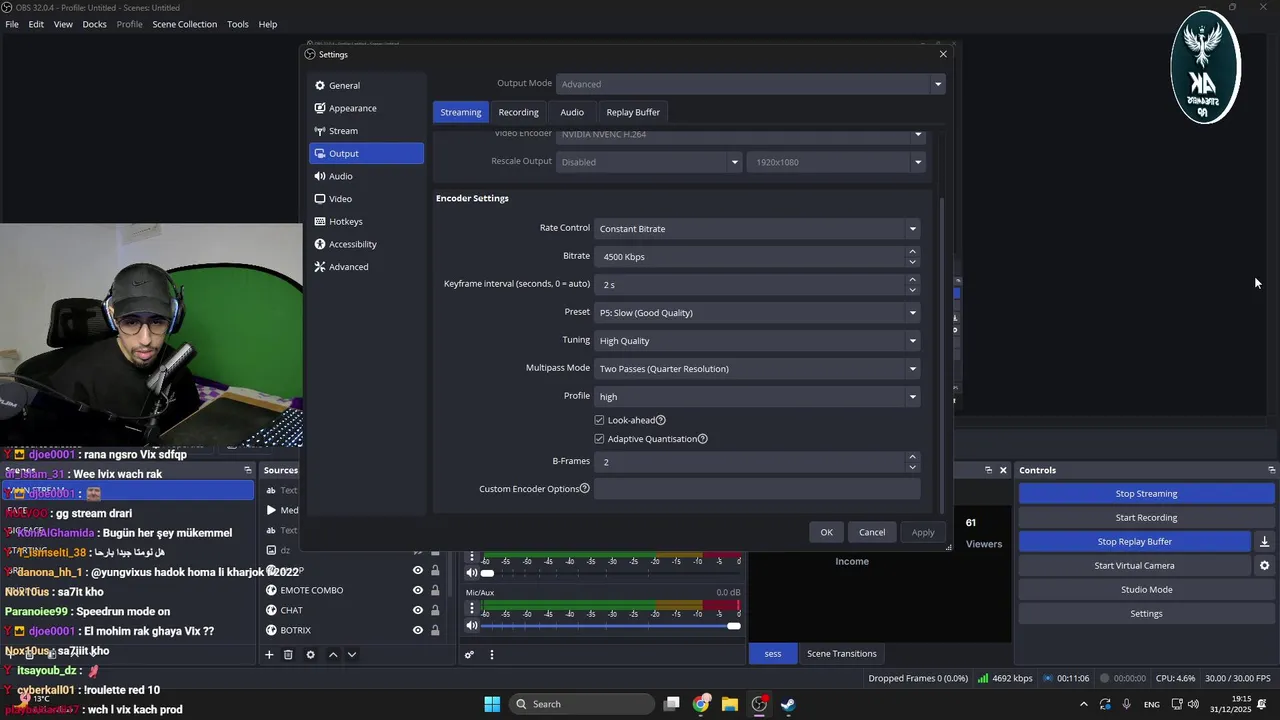Click the Stop Streaming button
The image size is (1280, 720).
(x=1146, y=494)
